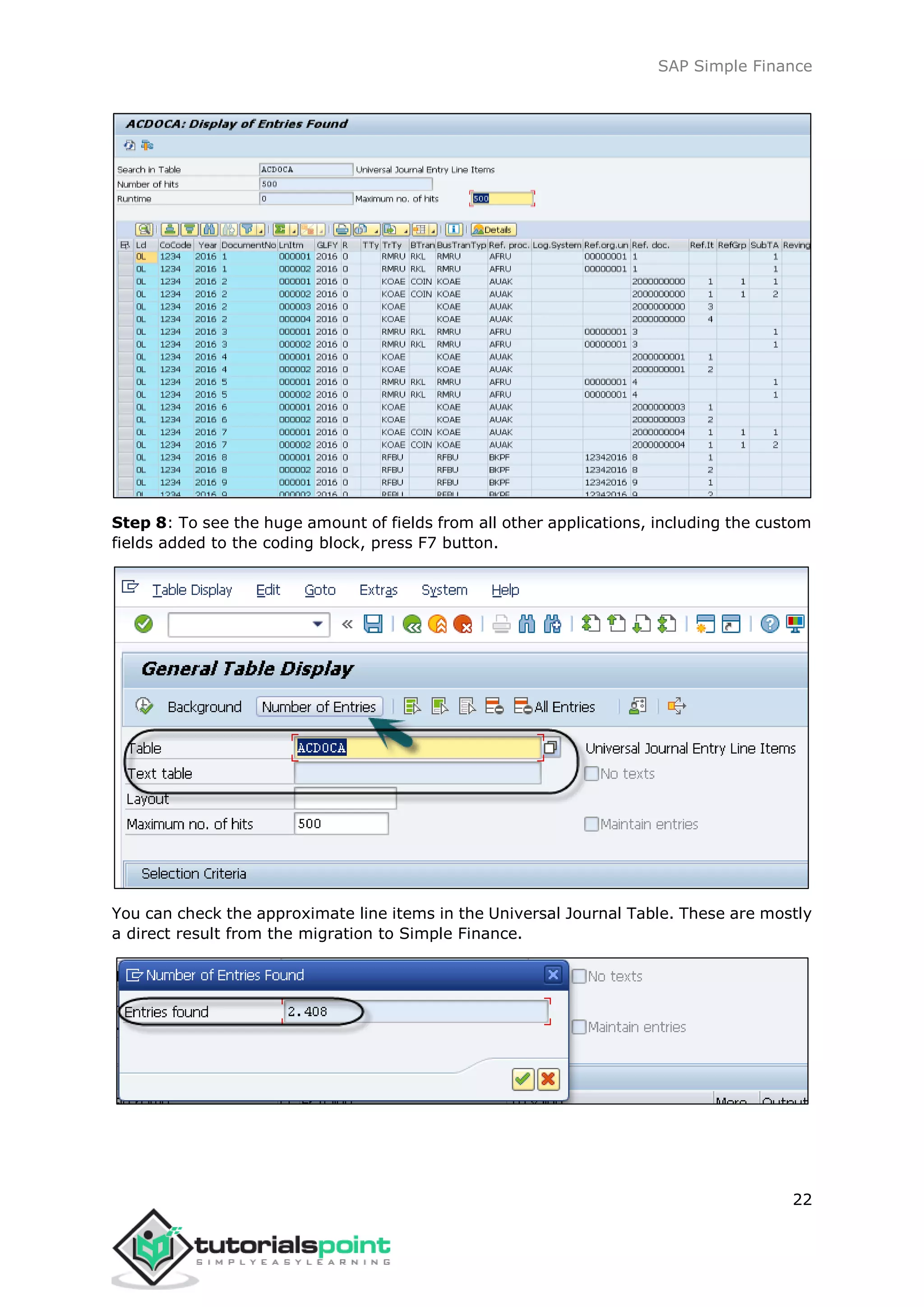Click the Sort Descending icon in ACDOCA toolbar
924x1307 pixels.
(x=189, y=229)
